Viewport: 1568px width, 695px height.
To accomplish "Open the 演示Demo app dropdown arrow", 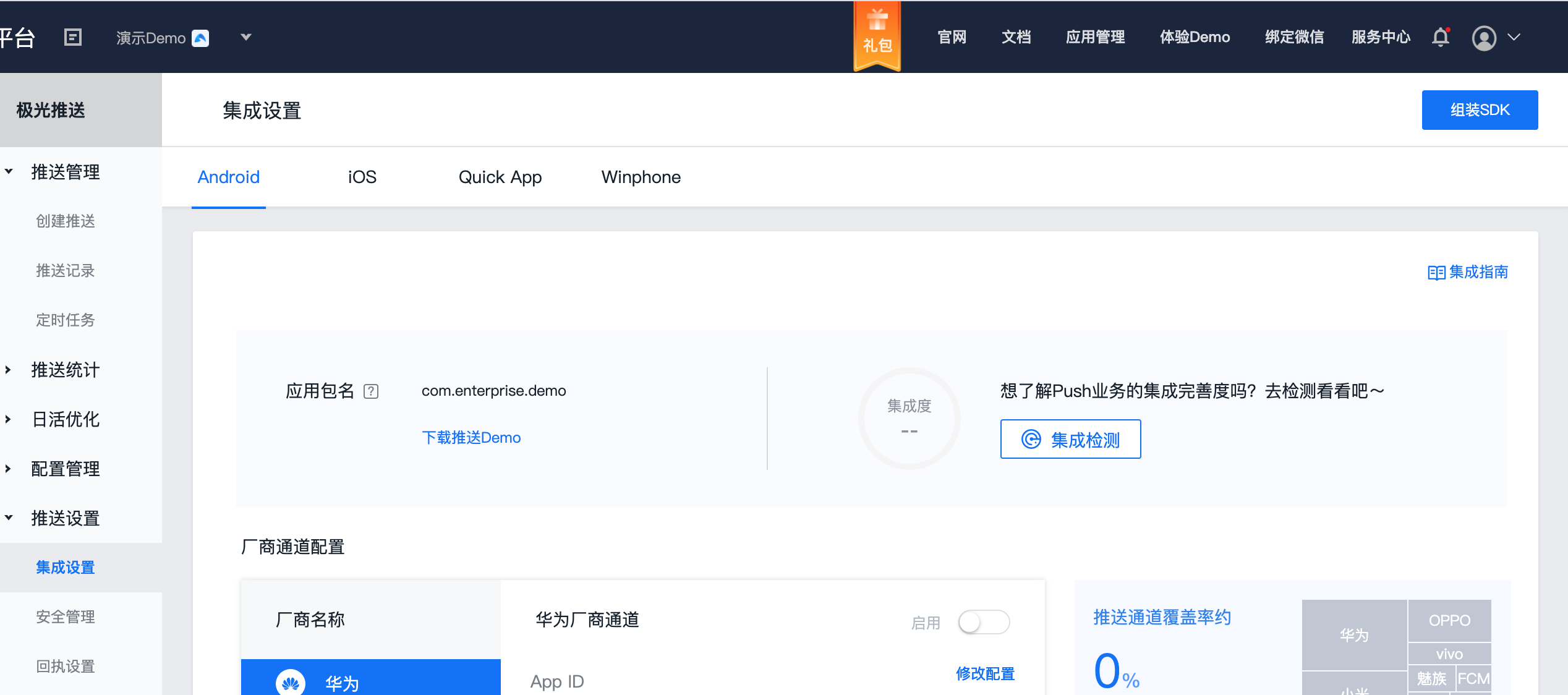I will click(x=245, y=37).
